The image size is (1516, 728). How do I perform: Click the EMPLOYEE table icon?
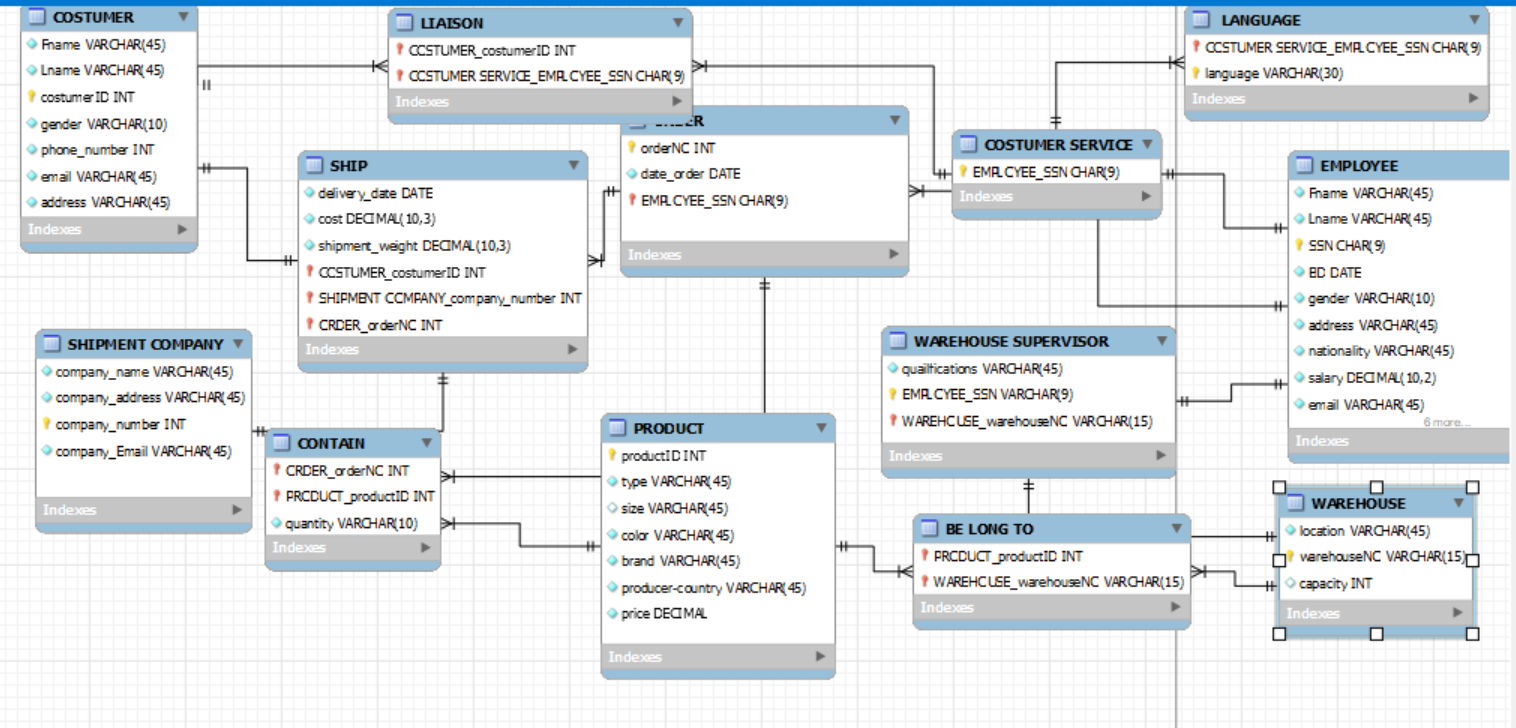(x=1304, y=166)
